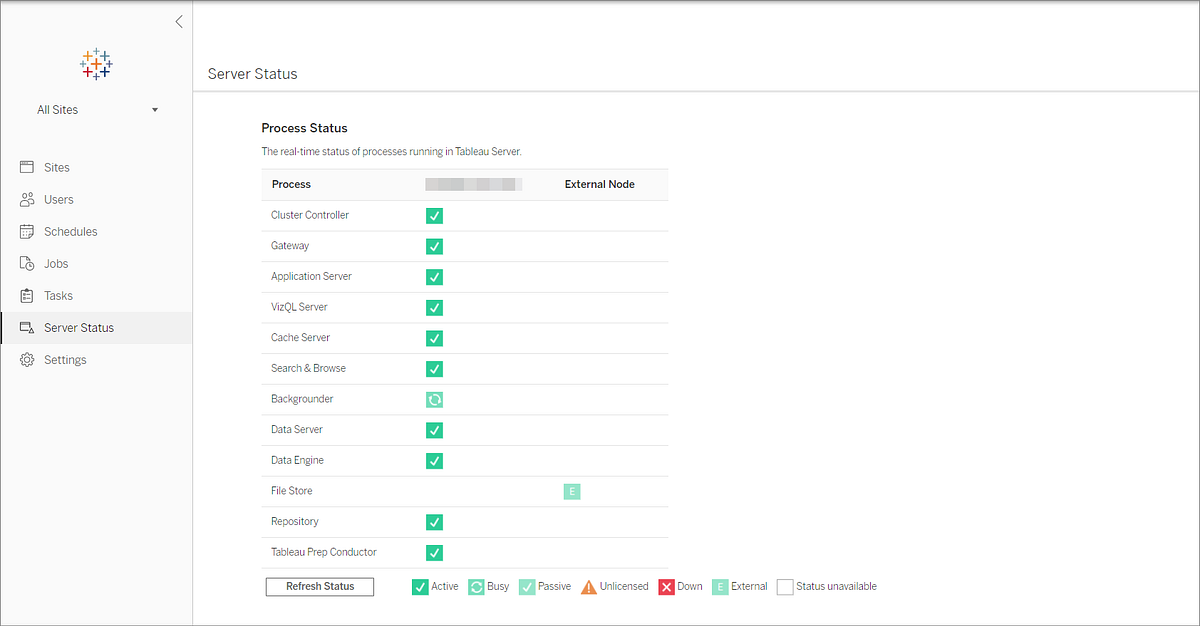
Task: Click the Repository status checkmark
Action: pos(434,522)
